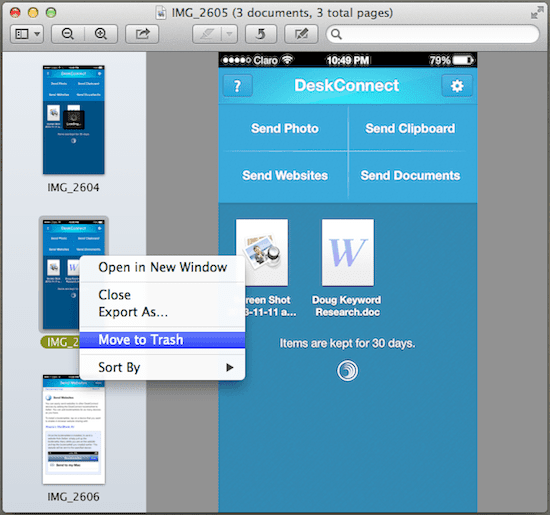
Task: Click the Claro carrier label
Action: pyautogui.click(x=266, y=60)
